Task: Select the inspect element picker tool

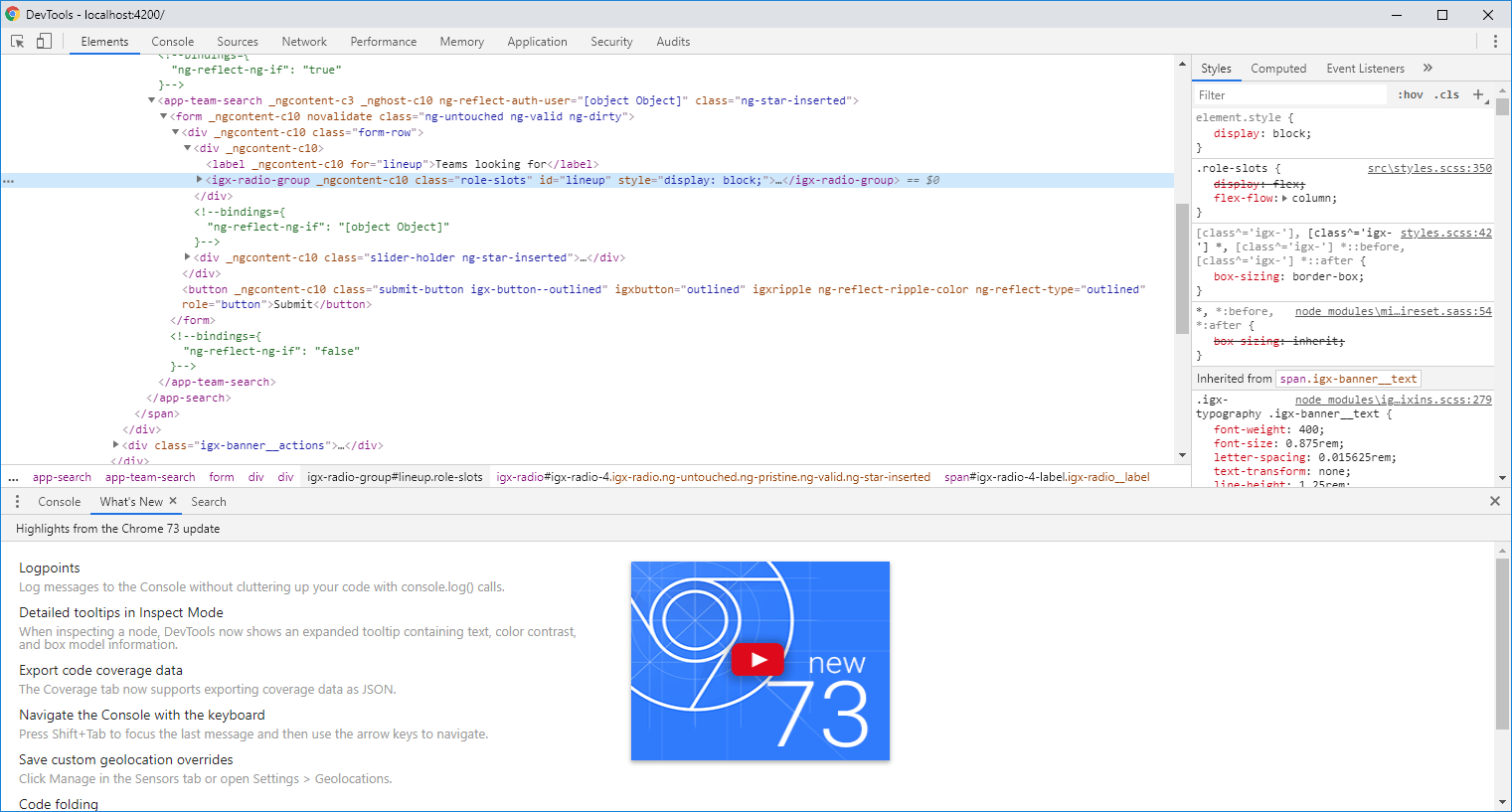Action: tap(16, 41)
